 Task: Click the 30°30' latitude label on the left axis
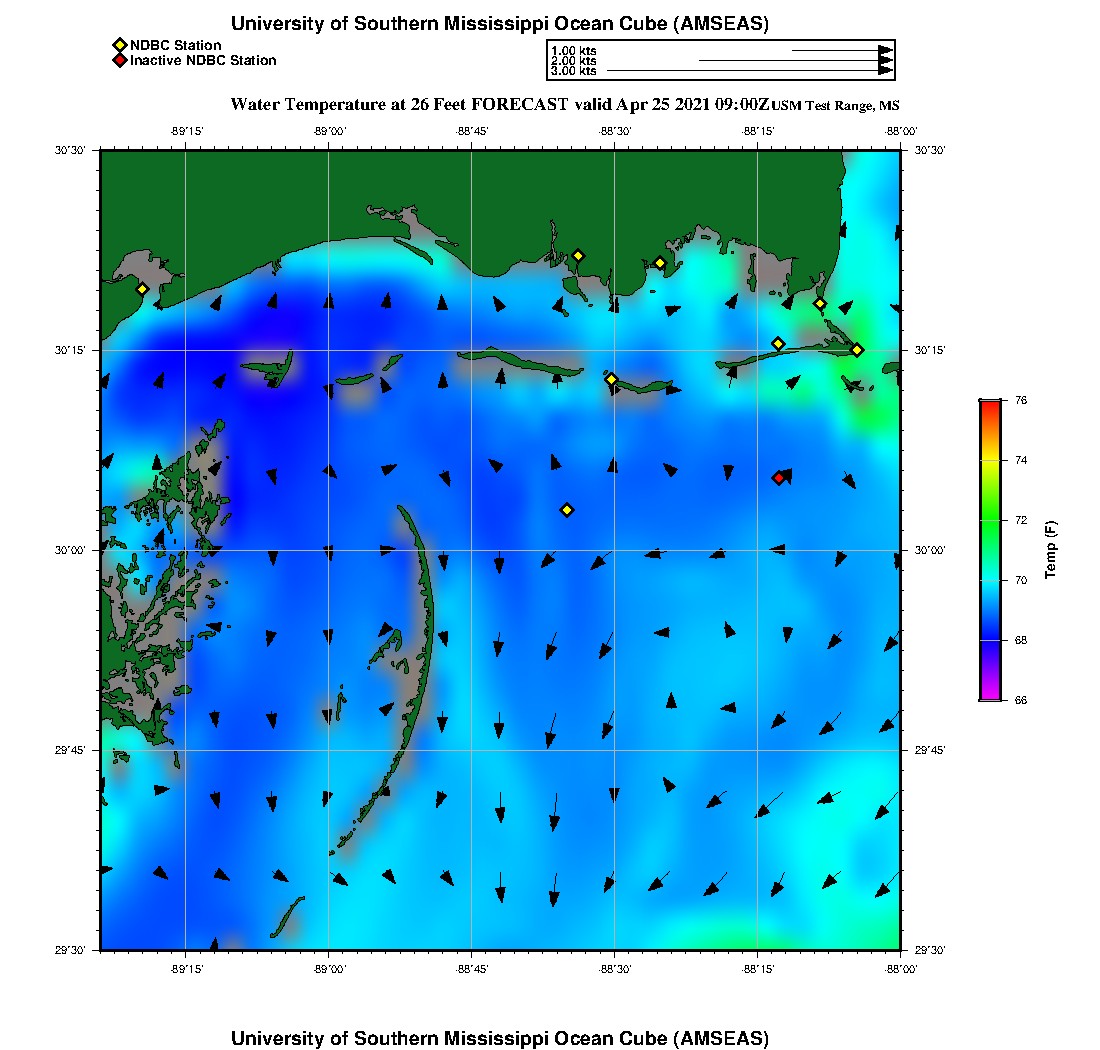coord(69,150)
